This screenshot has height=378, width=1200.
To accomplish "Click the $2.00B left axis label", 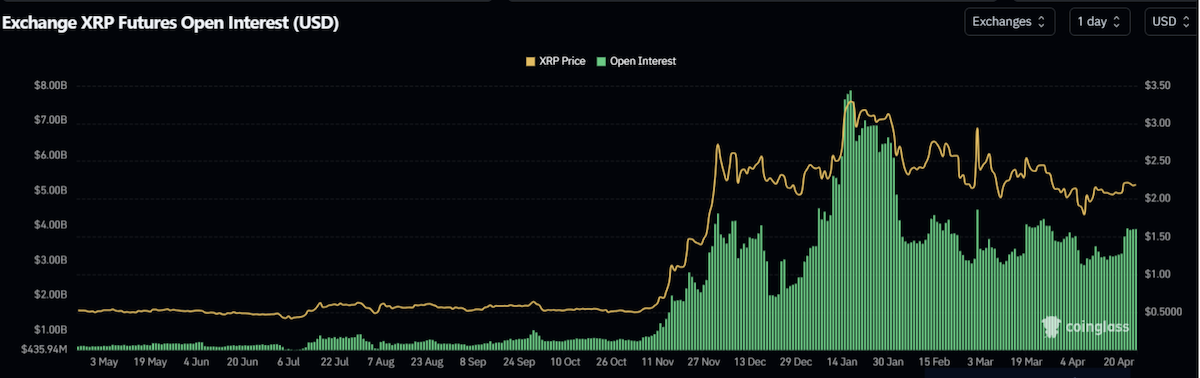I will pyautogui.click(x=50, y=295).
